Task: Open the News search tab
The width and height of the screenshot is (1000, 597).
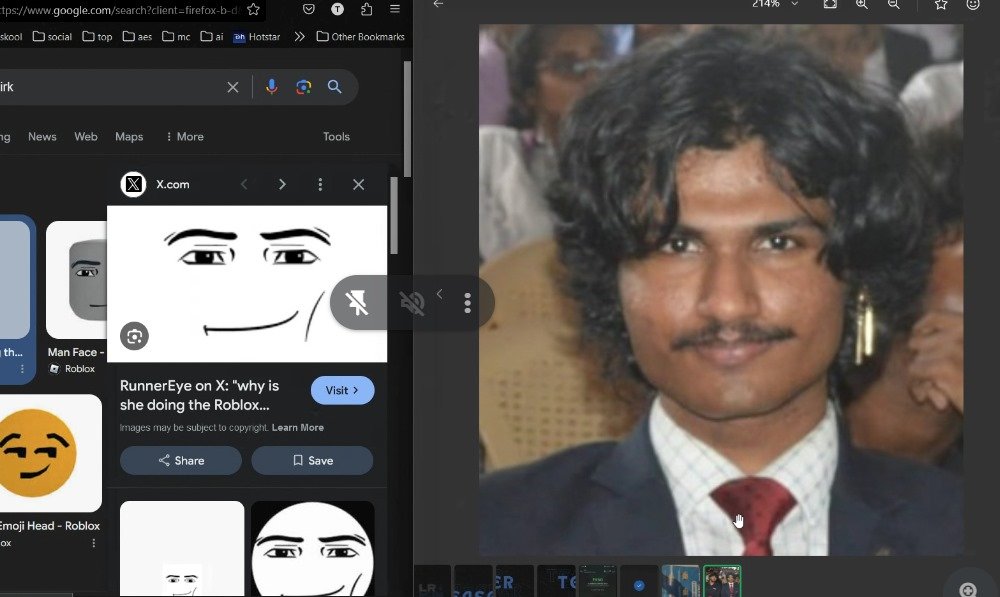Action: 42,136
